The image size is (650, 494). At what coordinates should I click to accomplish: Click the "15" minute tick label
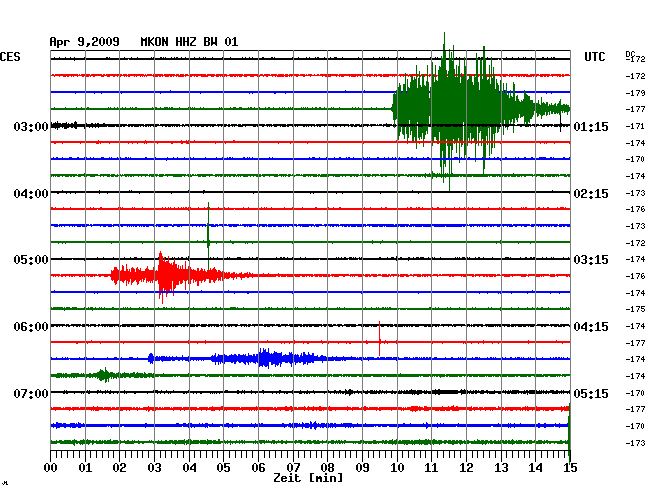(570, 468)
